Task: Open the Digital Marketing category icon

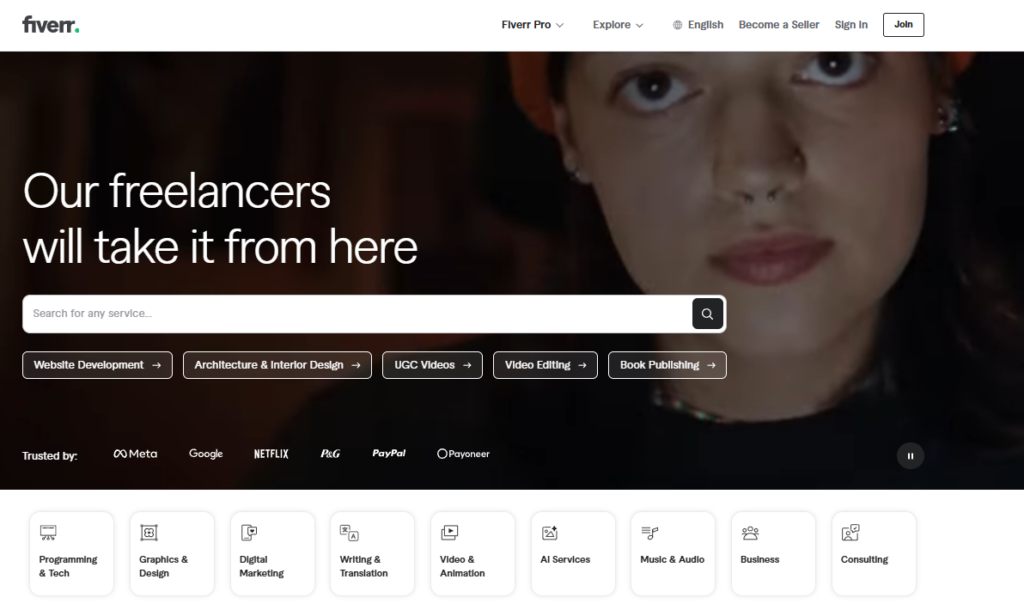Action: [249, 533]
